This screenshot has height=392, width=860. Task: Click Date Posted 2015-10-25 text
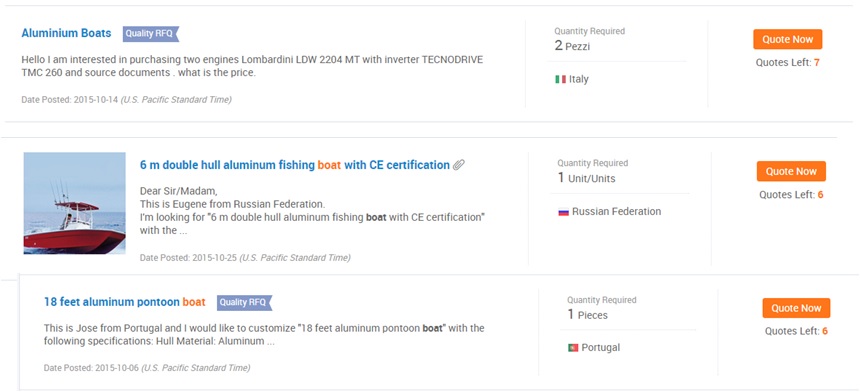click(x=245, y=258)
